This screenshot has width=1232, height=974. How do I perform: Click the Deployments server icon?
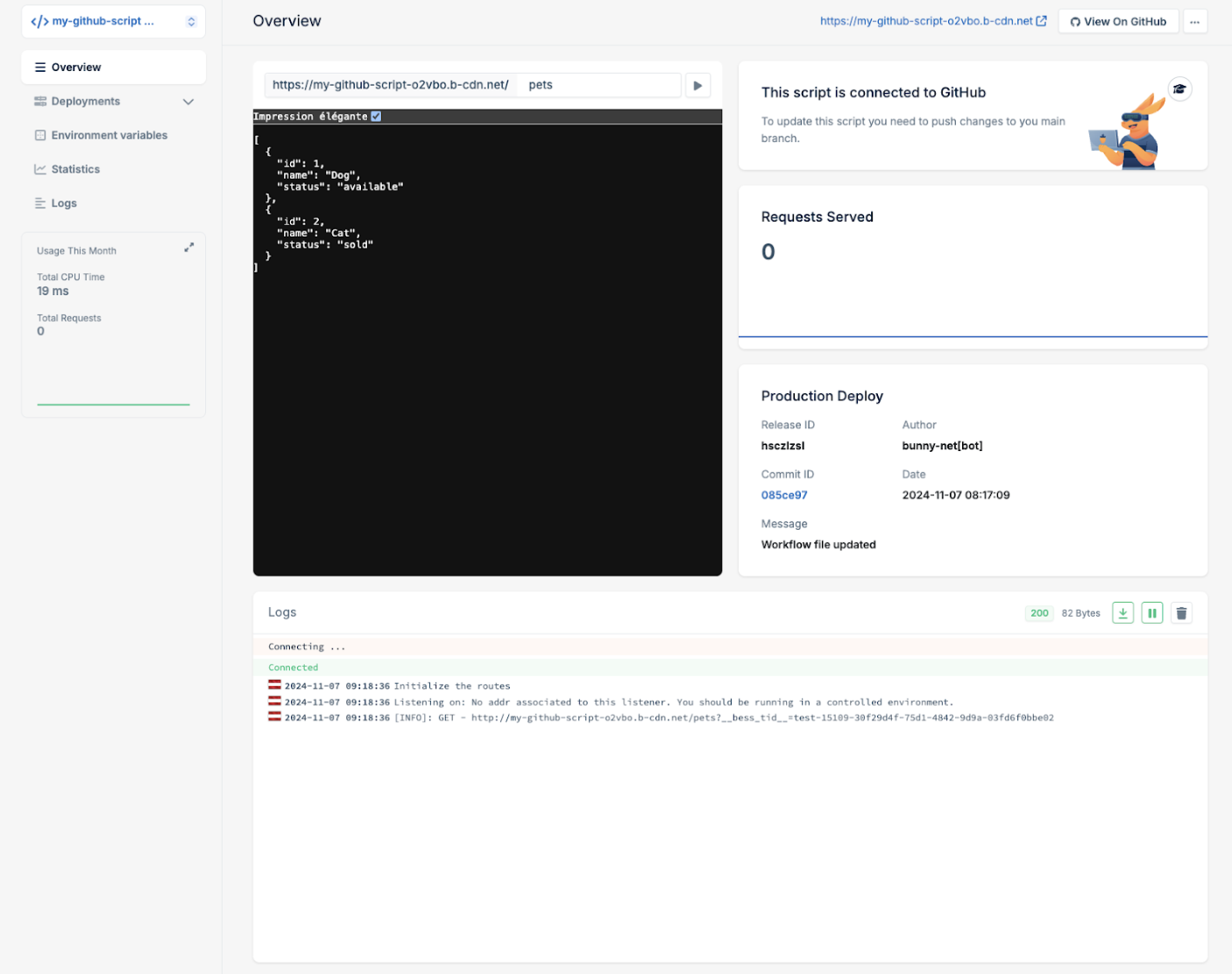coord(40,102)
